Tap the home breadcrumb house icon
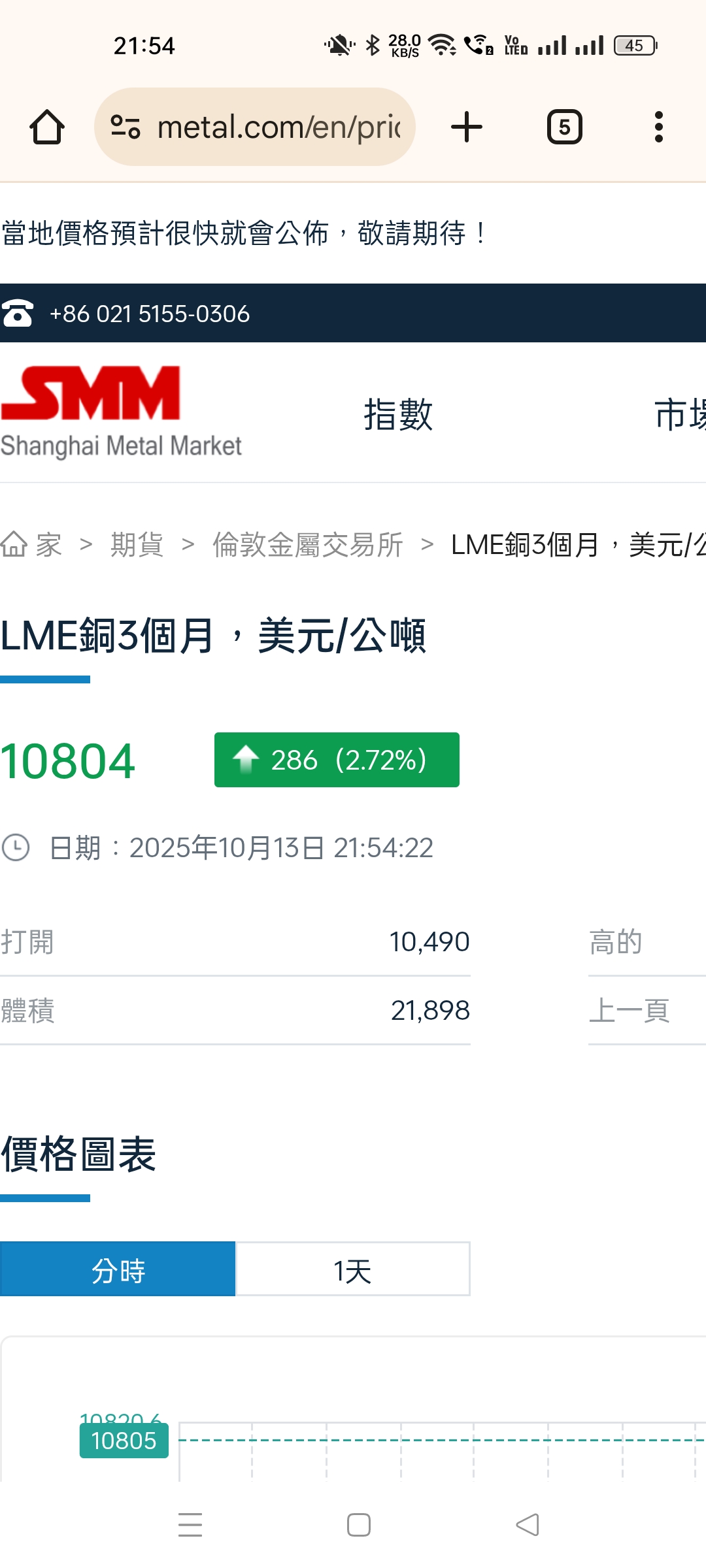Screen dimensions: 706x1568 point(14,544)
